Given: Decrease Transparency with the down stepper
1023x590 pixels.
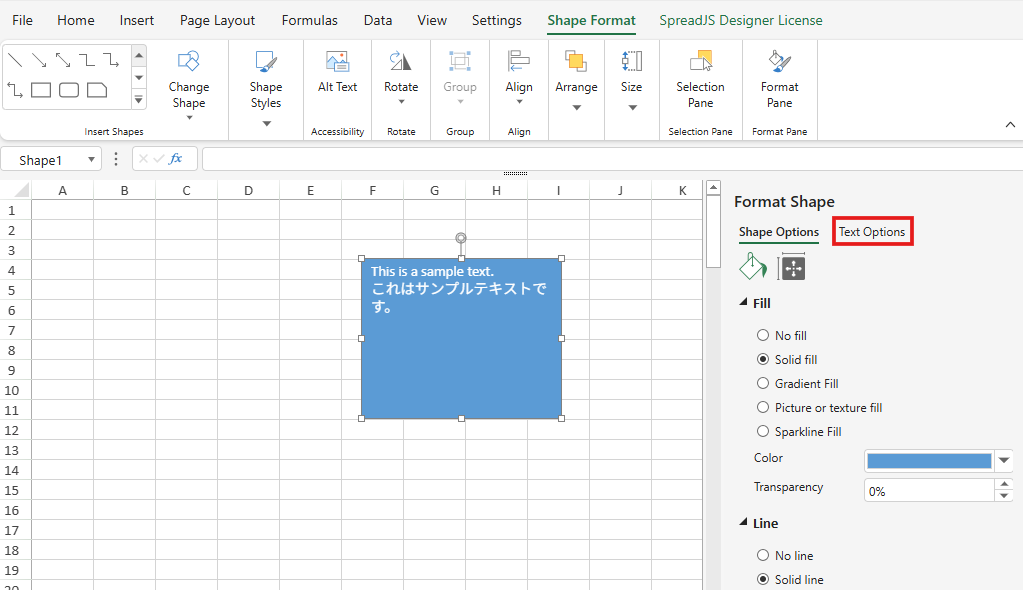Looking at the screenshot, I should click(x=1004, y=496).
